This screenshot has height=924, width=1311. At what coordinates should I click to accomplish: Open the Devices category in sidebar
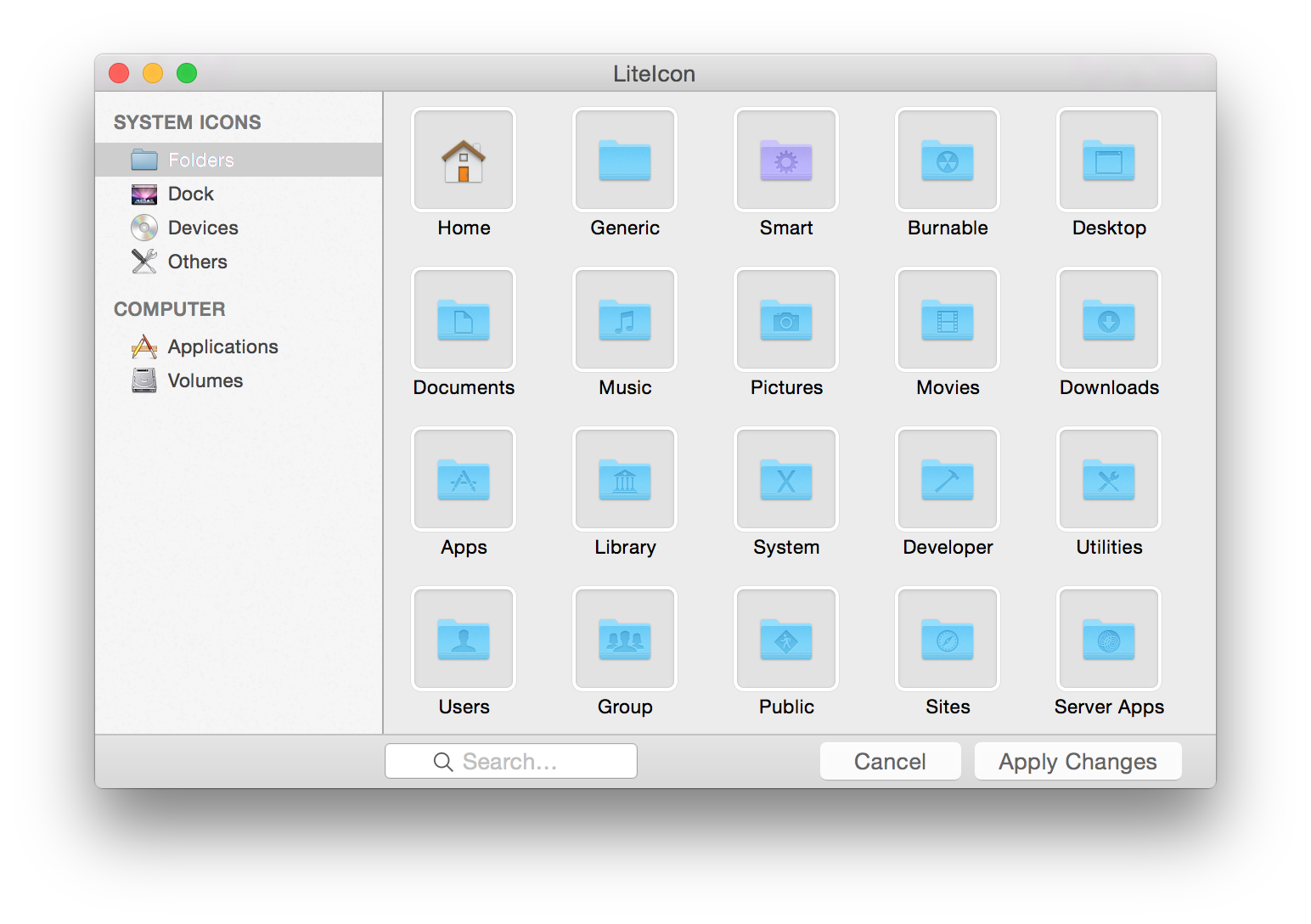[239, 228]
